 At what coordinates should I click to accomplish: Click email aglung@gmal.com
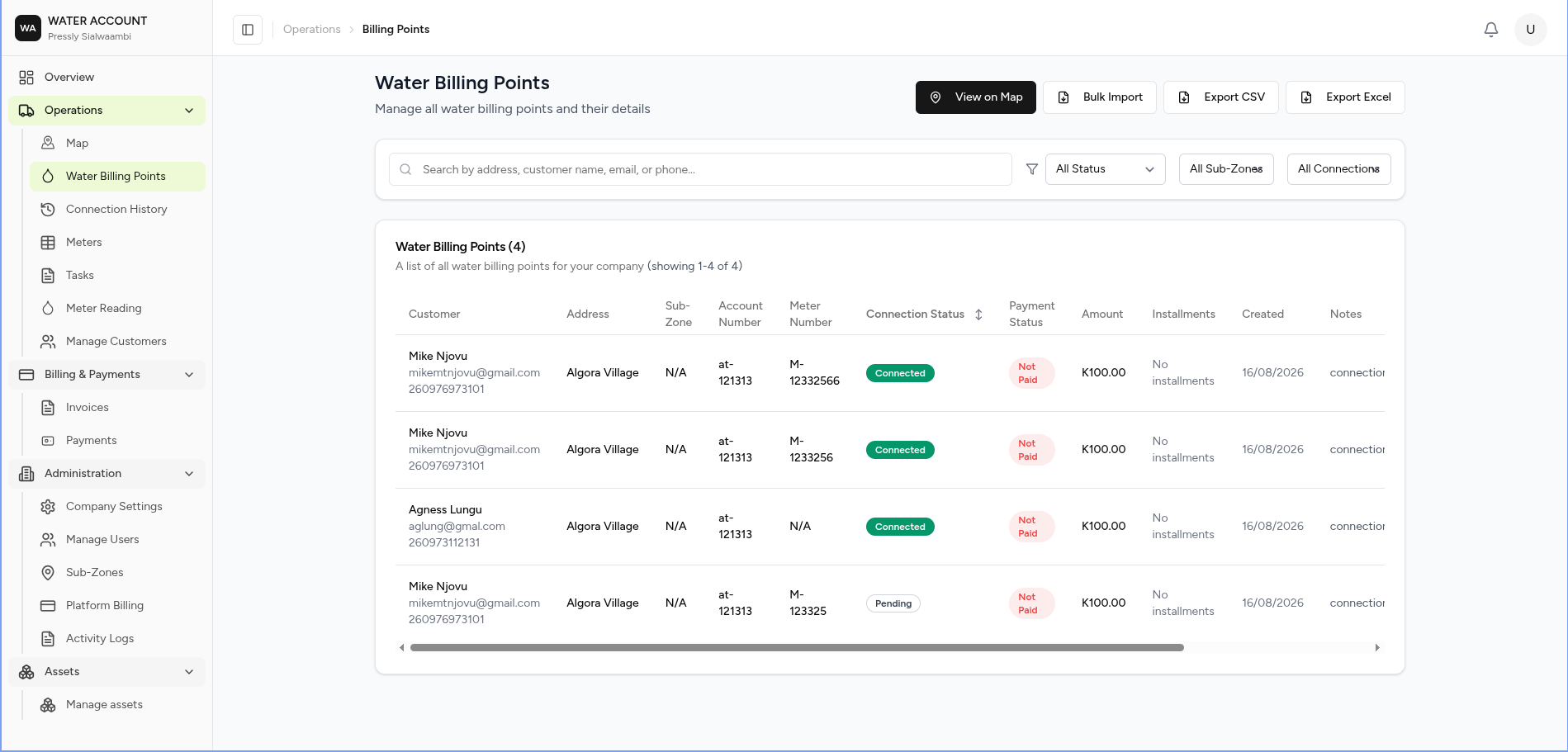(x=457, y=527)
